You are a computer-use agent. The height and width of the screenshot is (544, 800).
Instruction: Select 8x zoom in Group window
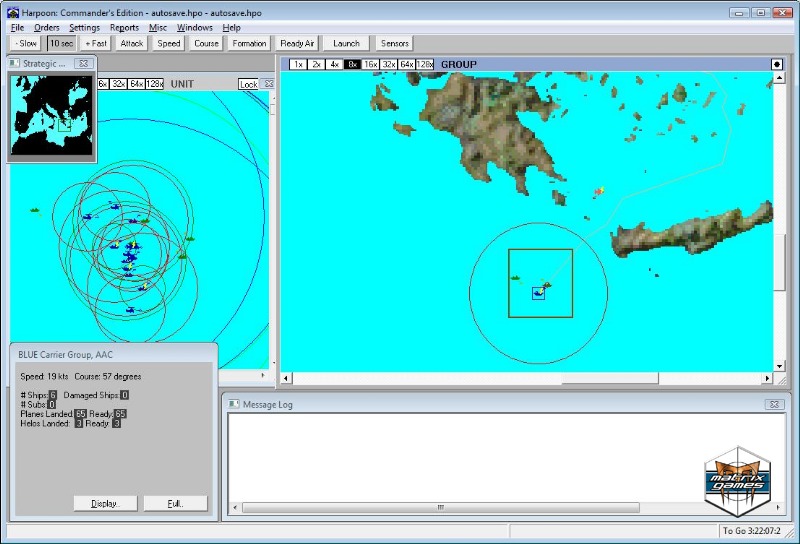click(352, 64)
